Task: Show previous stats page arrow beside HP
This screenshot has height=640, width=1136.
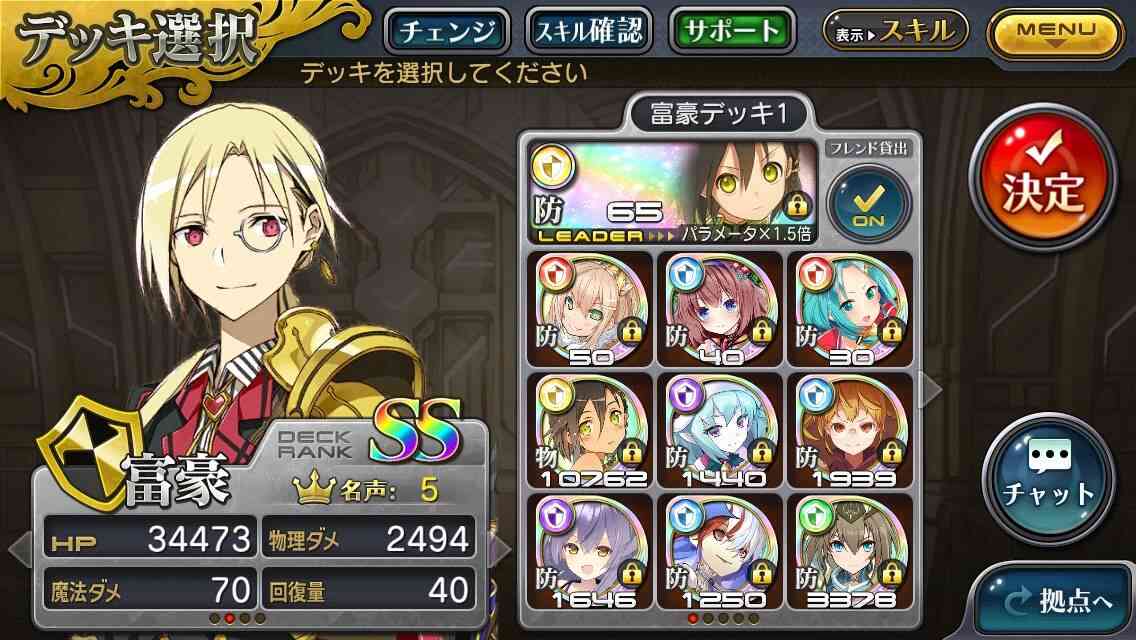Action: pos(20,549)
